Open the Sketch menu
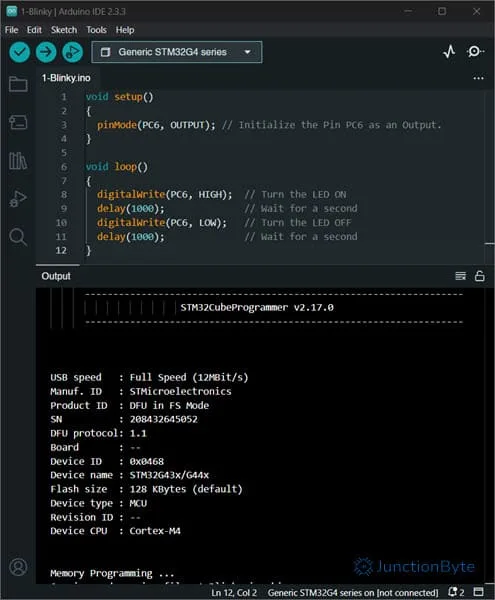 tap(64, 30)
